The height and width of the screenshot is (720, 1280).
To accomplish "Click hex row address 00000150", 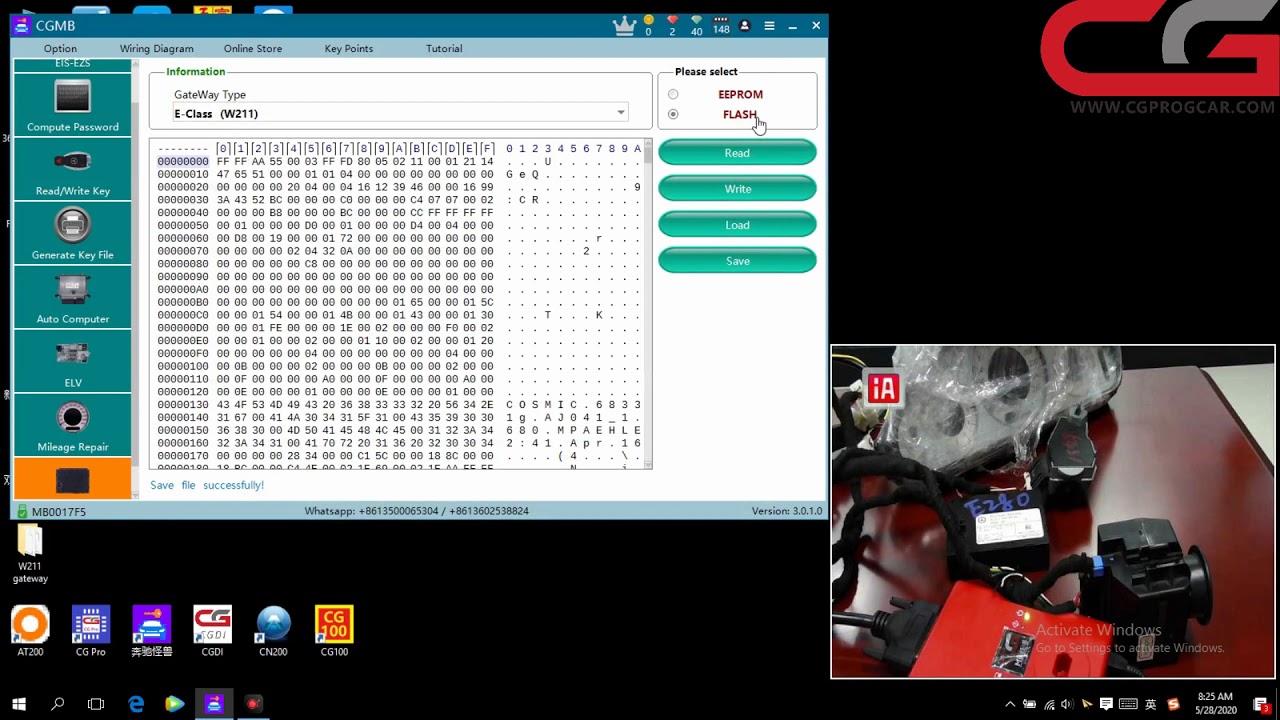I will tap(183, 431).
